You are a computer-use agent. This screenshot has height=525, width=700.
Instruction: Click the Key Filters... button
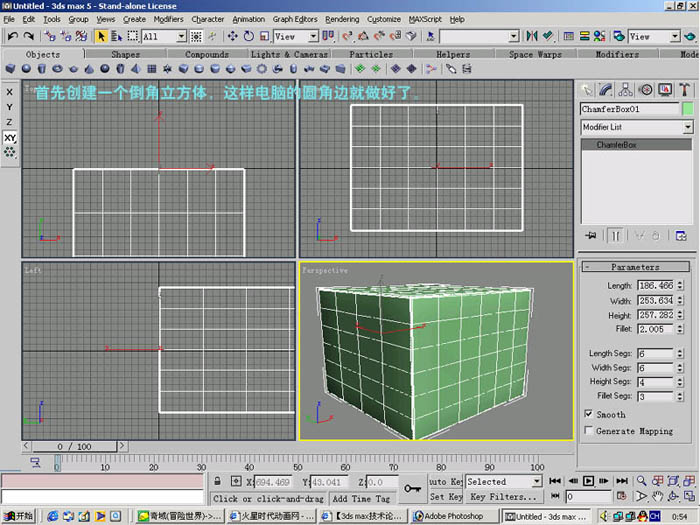click(x=503, y=496)
